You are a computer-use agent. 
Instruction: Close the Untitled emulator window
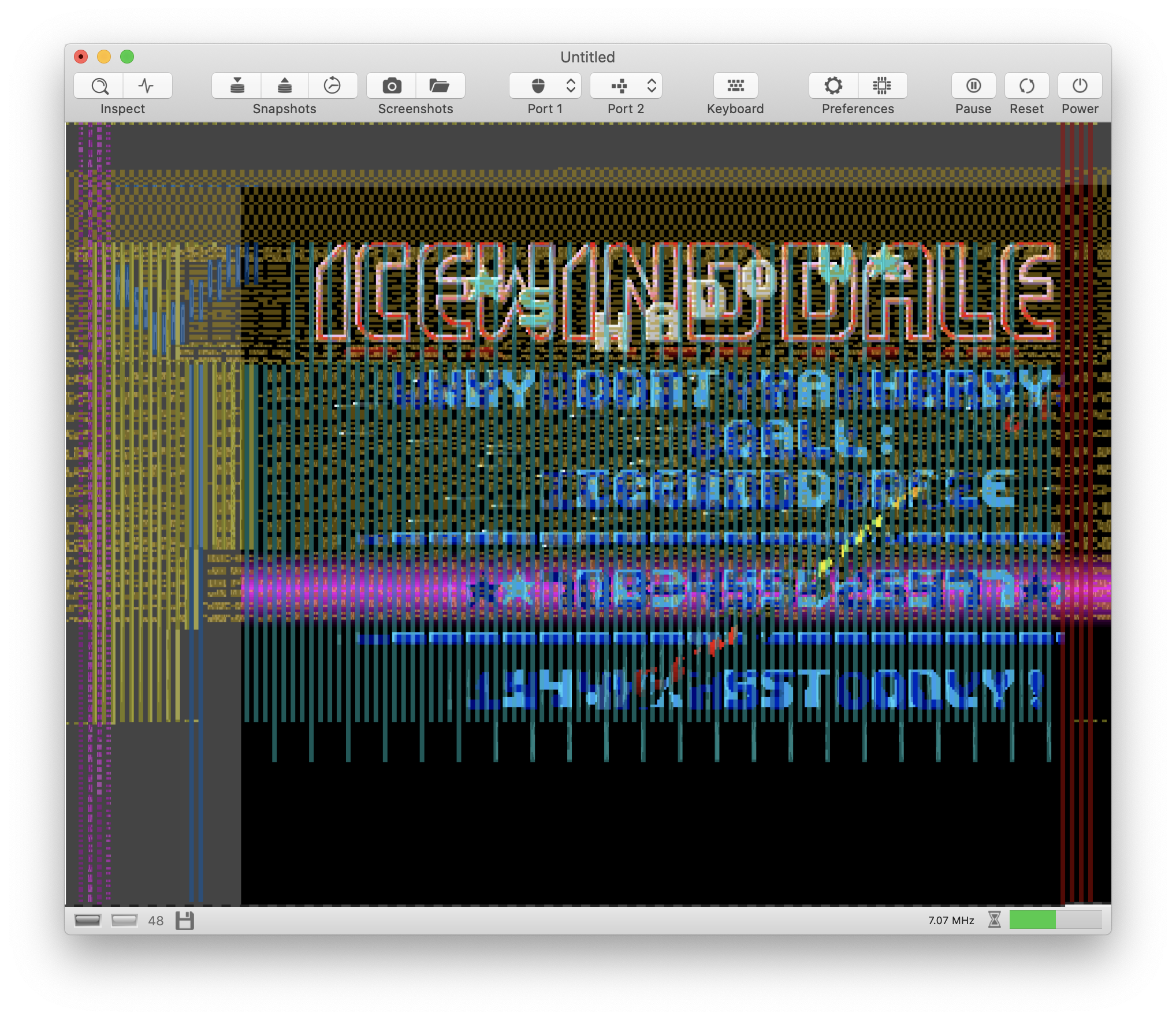pyautogui.click(x=81, y=57)
